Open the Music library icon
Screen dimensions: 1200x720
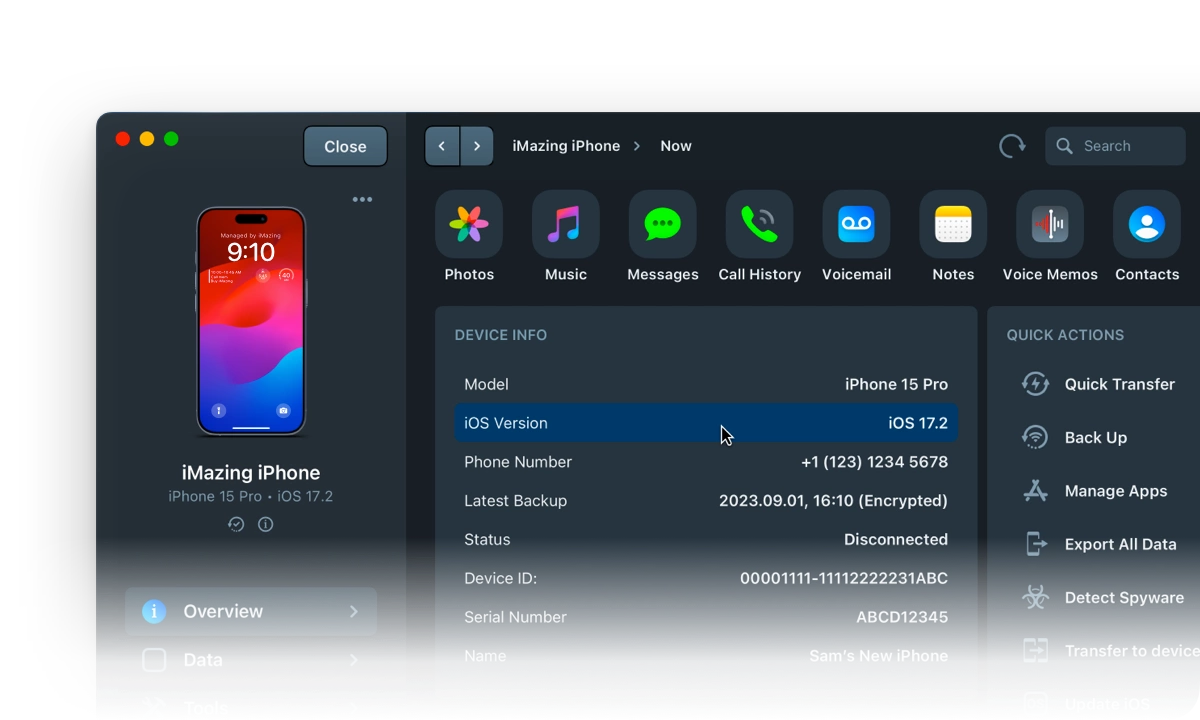[x=565, y=225]
